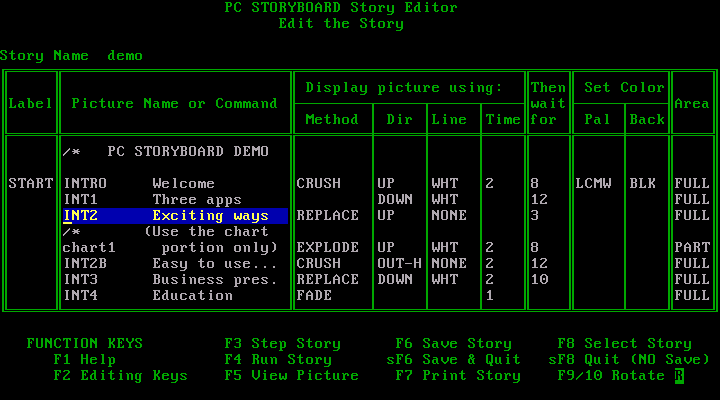The image size is (720, 400).
Task: Select FULL area value in INT2 row
Action: tap(692, 216)
